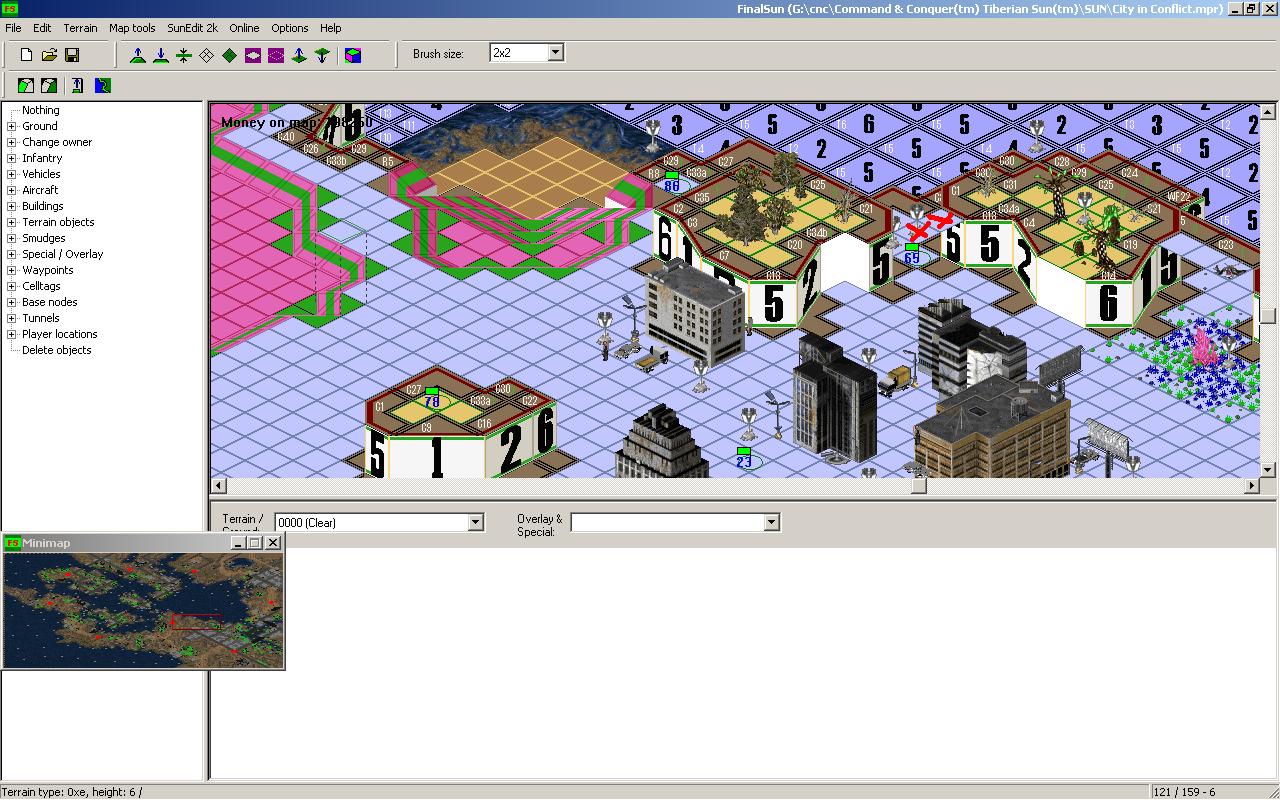Maximize the Minimap window
This screenshot has height=800, width=1280.
pos(254,543)
